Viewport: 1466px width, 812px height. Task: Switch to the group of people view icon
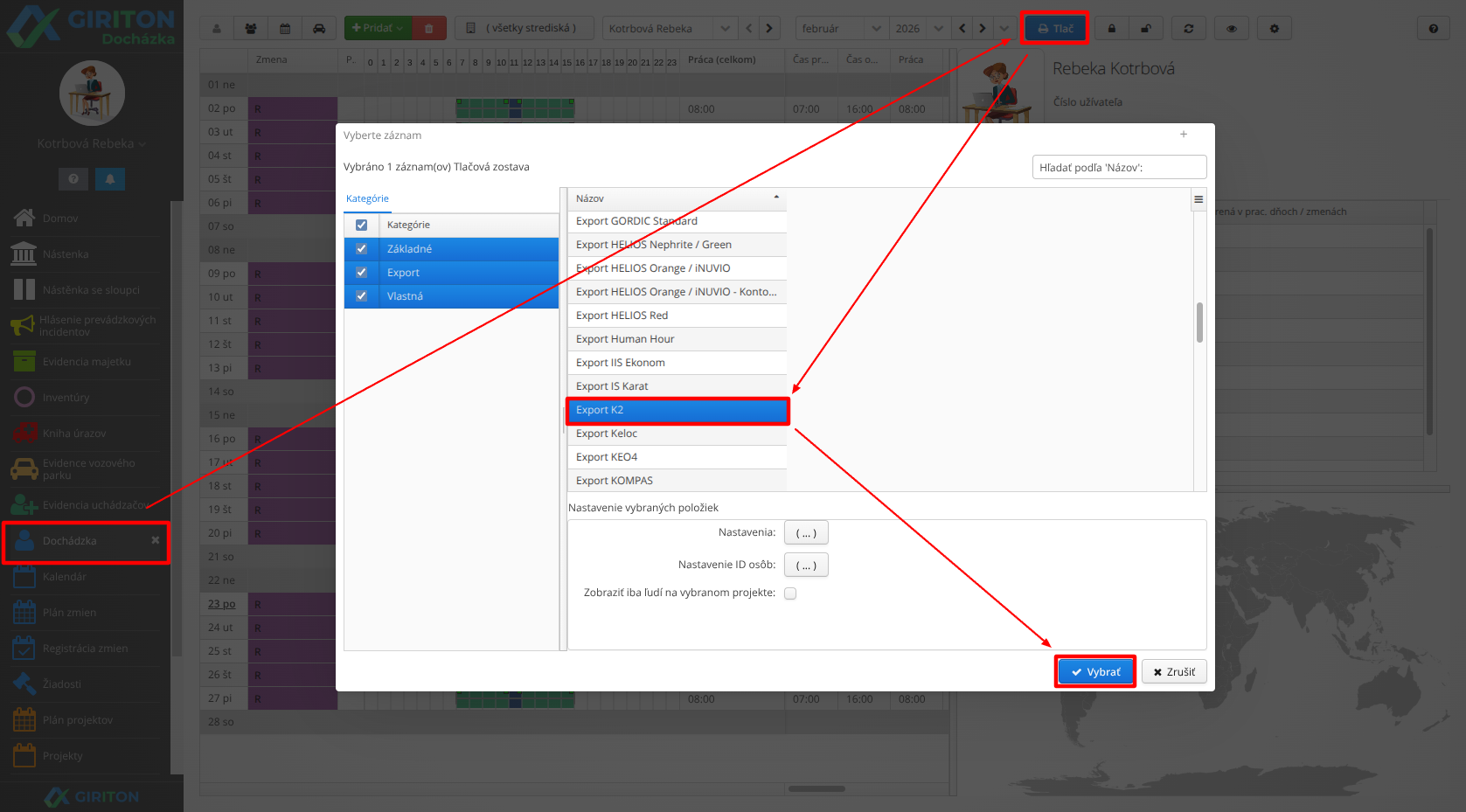click(x=251, y=29)
